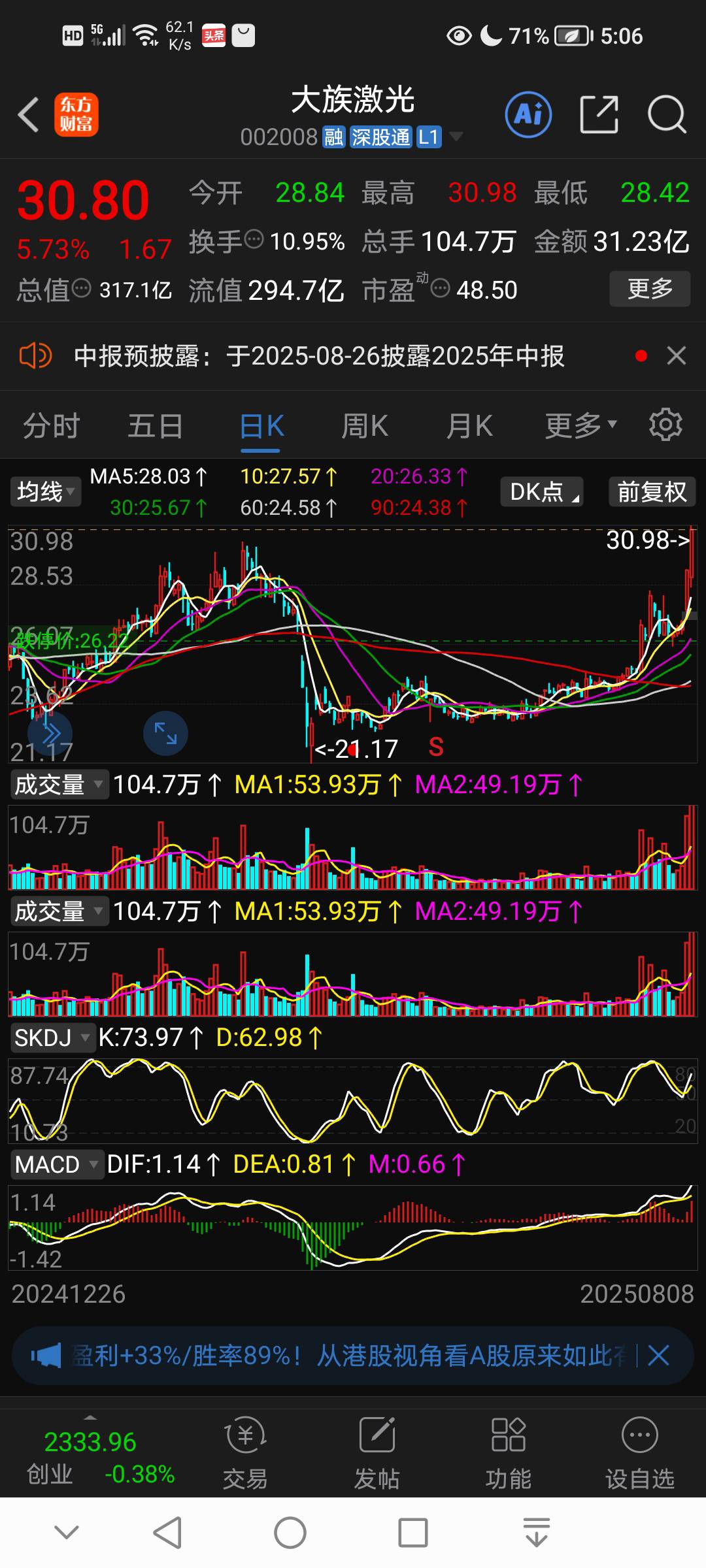Open the 从港股视角看A股 promo link
Viewport: 706px width, 1568px height.
tap(472, 1356)
